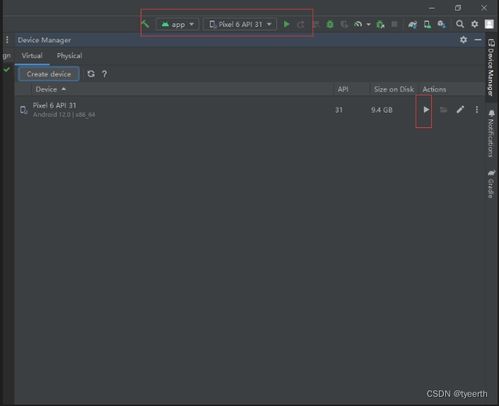Open IDE settings gear in top toolbar

click(x=475, y=24)
